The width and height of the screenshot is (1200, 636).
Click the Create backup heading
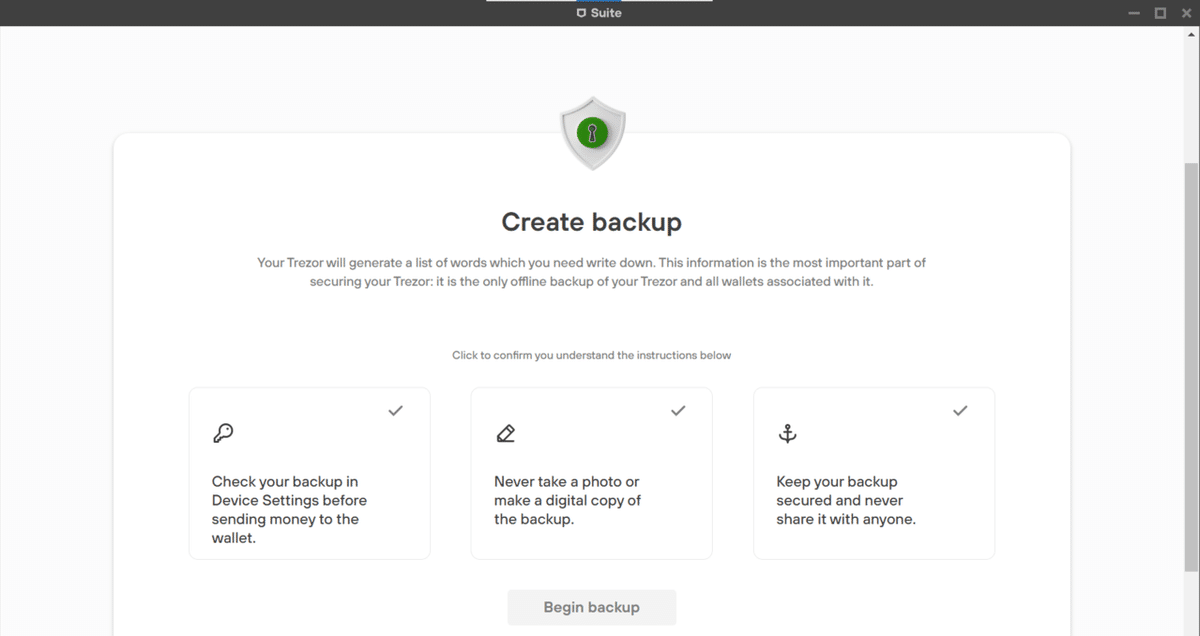(x=591, y=221)
